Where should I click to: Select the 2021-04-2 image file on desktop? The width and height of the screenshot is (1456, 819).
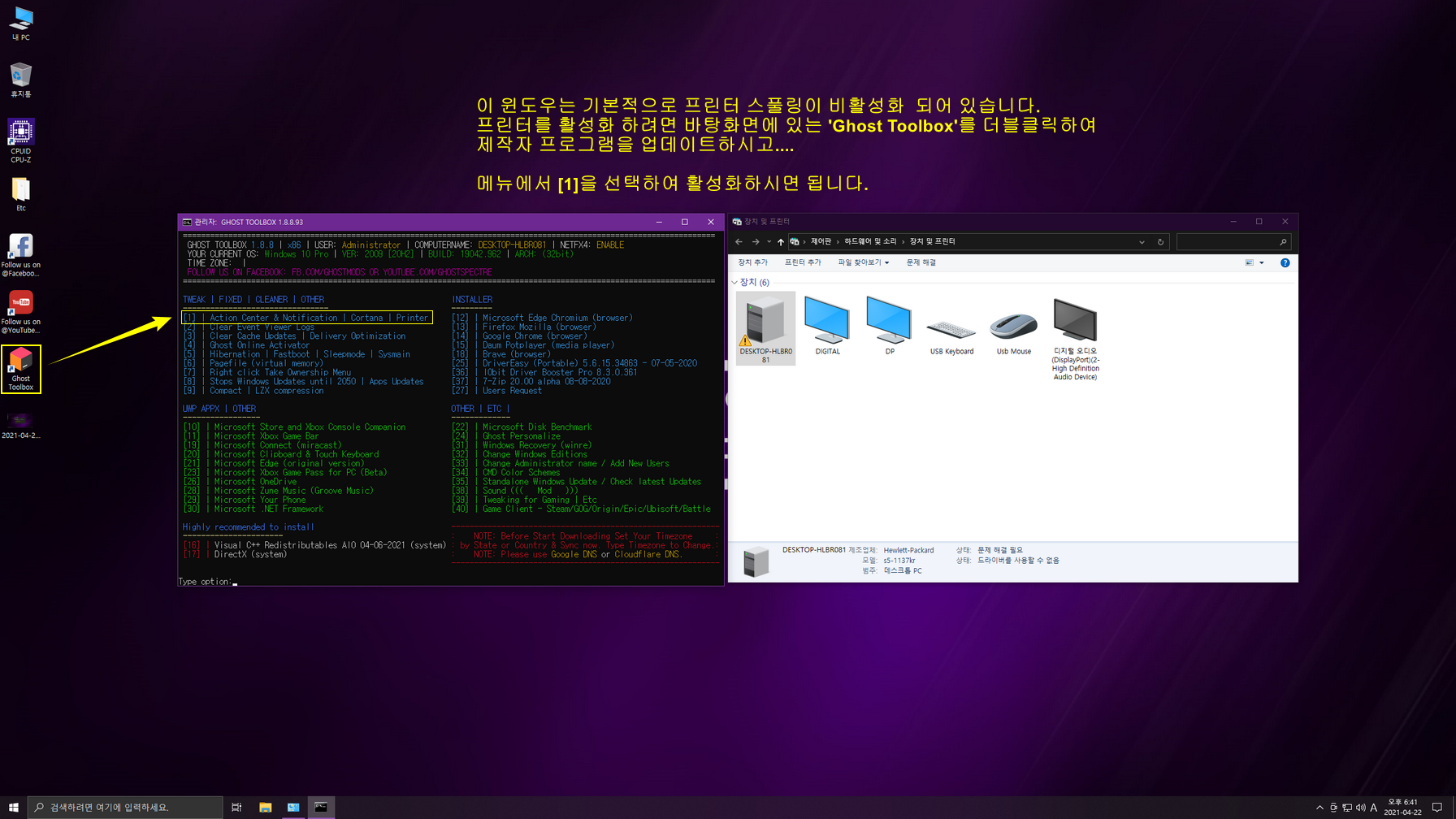point(20,425)
